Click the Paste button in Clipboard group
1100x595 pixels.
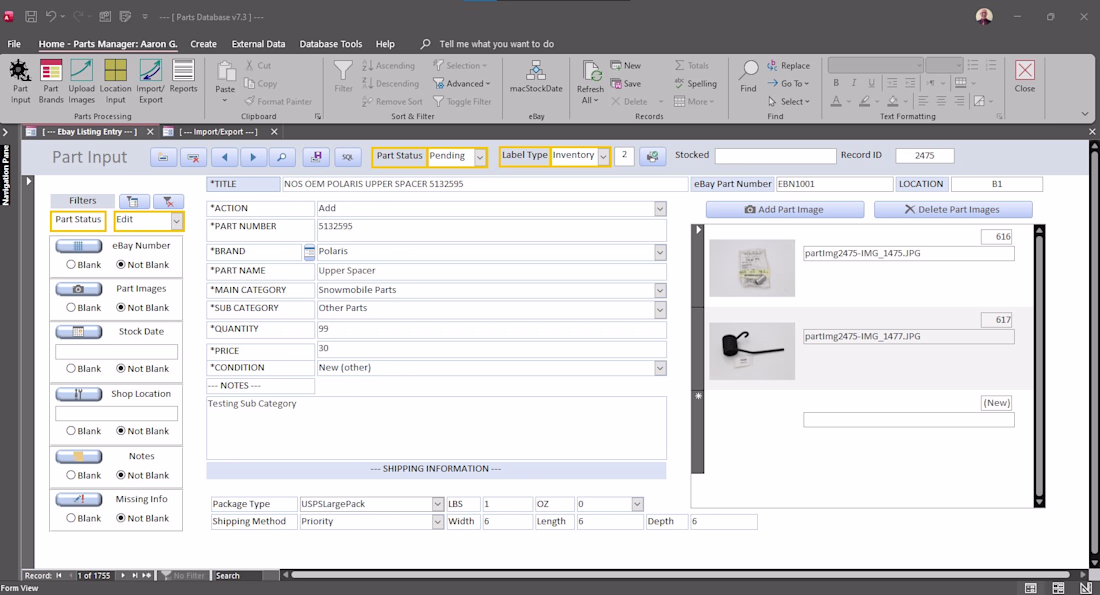(225, 81)
